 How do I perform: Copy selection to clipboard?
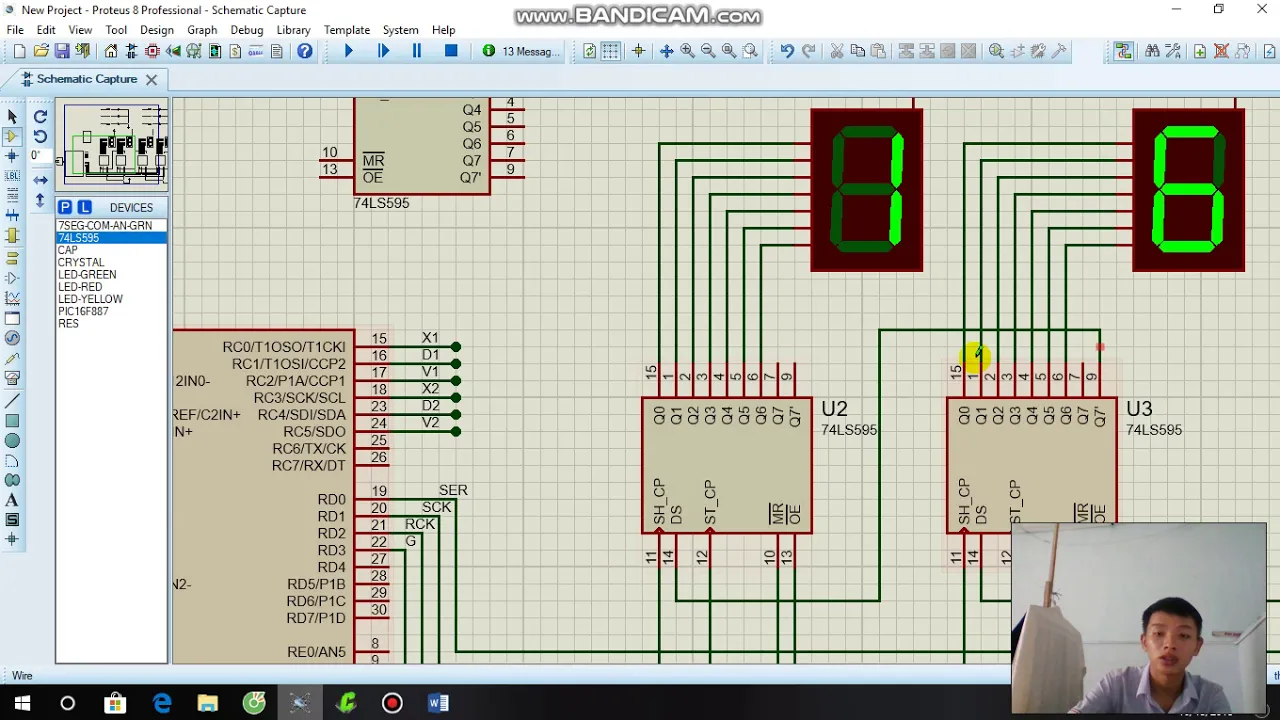pyautogui.click(x=858, y=51)
